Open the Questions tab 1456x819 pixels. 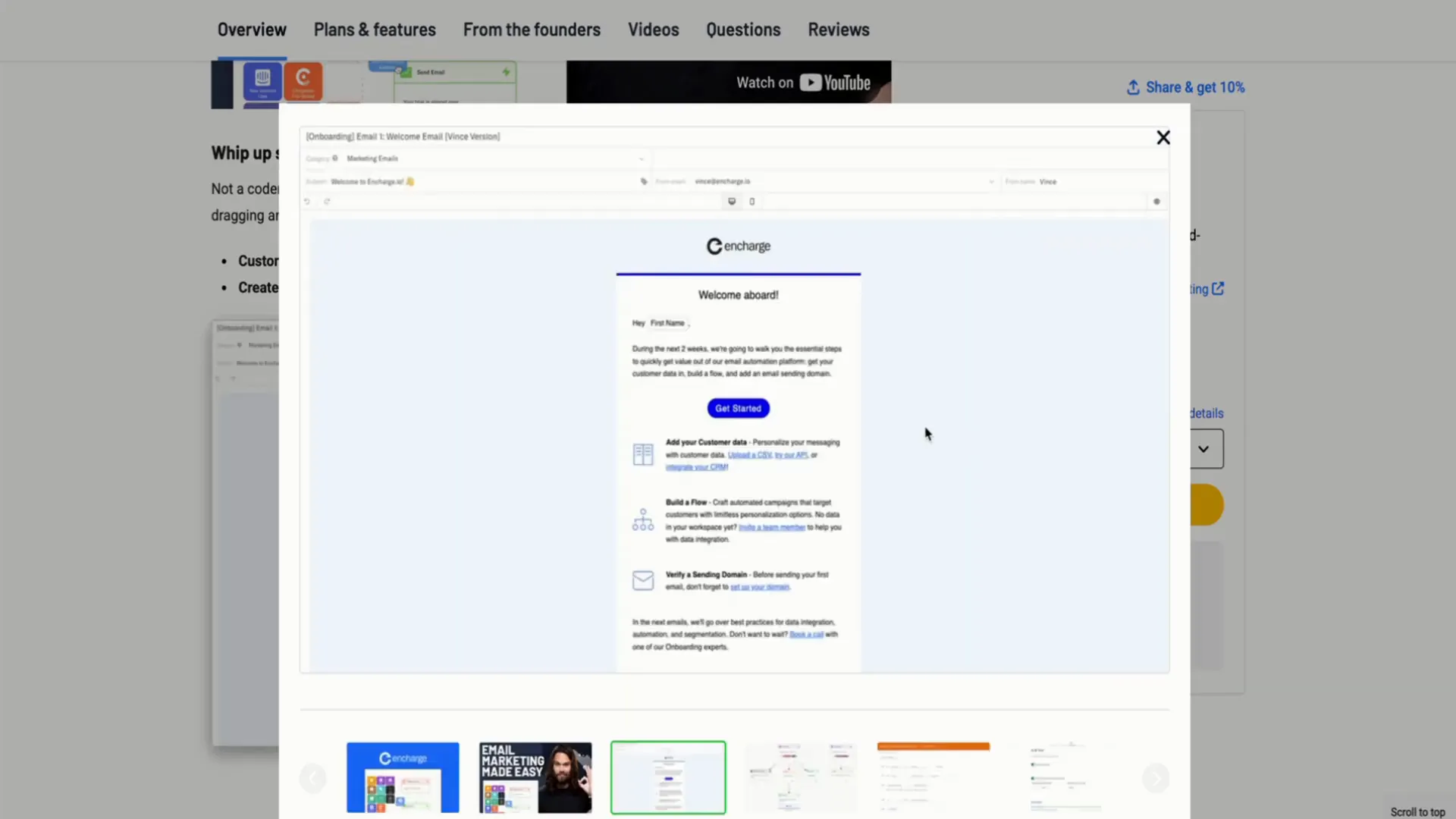pos(743,30)
